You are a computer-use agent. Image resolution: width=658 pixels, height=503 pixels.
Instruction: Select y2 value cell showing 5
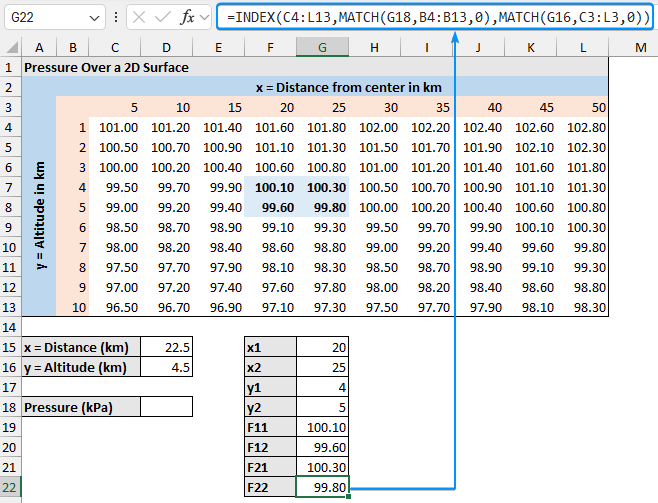point(322,407)
